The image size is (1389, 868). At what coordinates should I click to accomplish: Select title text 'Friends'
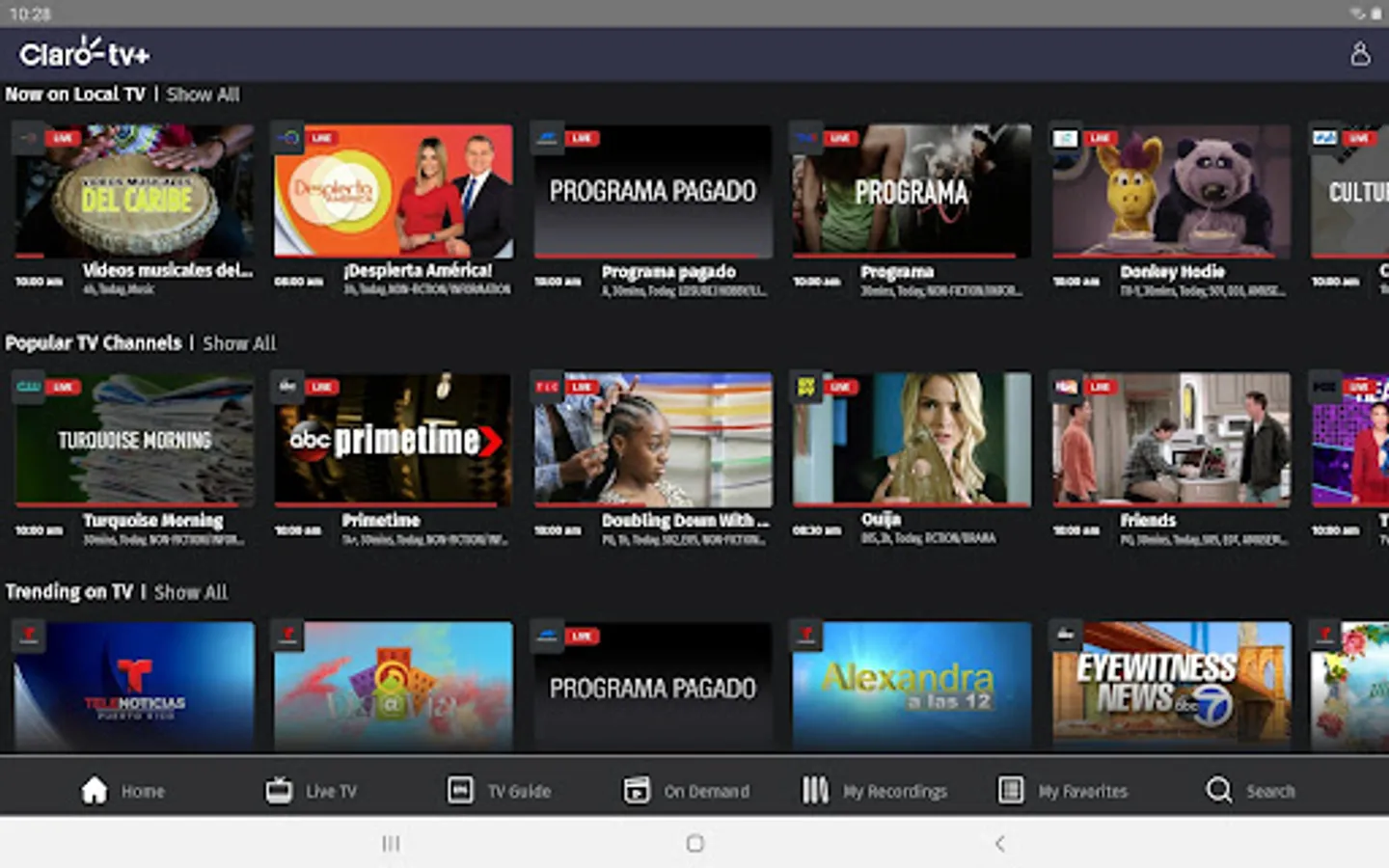[1148, 520]
